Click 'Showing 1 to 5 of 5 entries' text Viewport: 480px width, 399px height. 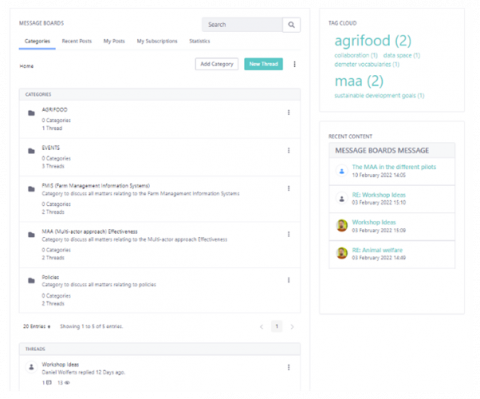pos(92,326)
